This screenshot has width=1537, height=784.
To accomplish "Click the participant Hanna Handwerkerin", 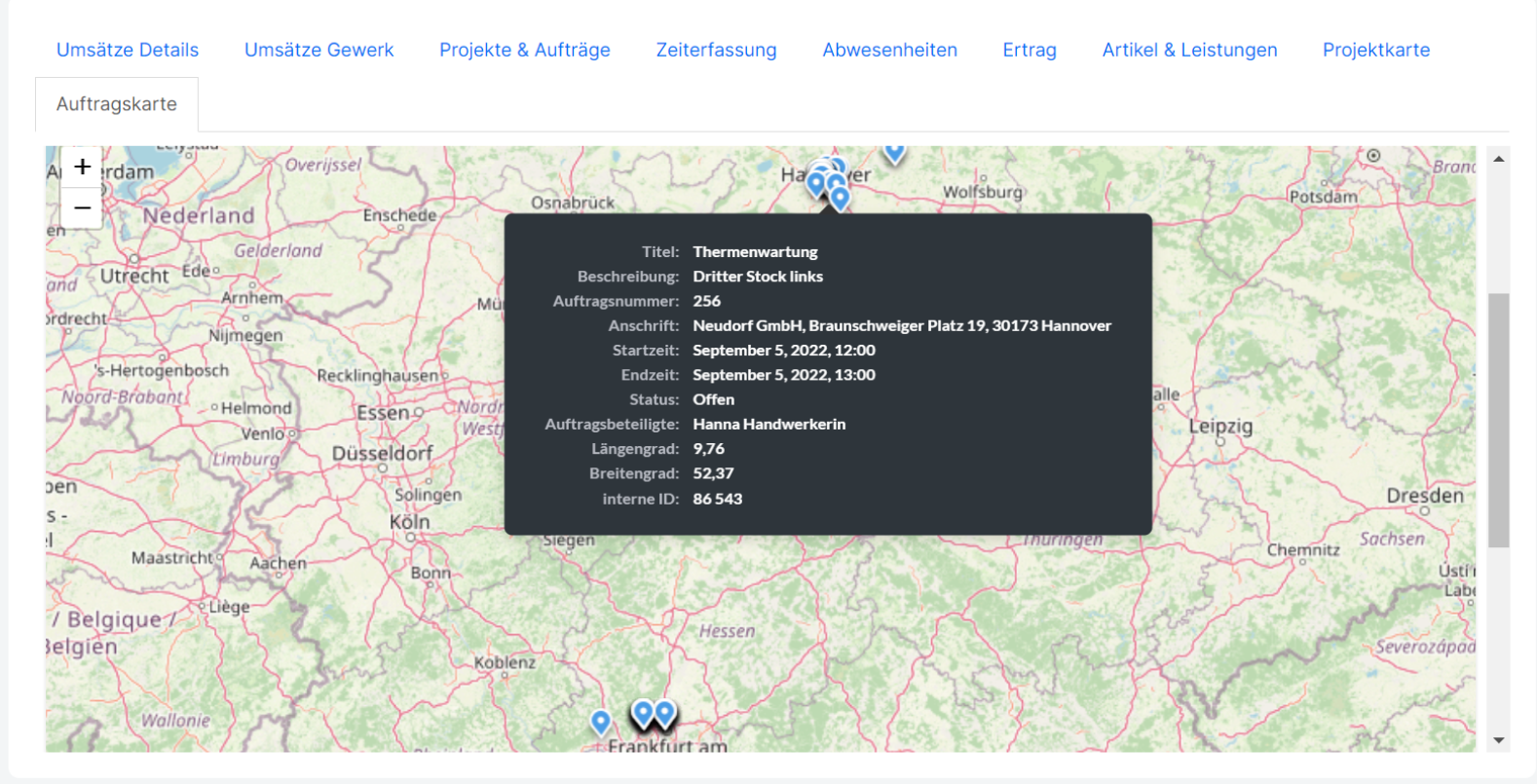I will click(769, 424).
